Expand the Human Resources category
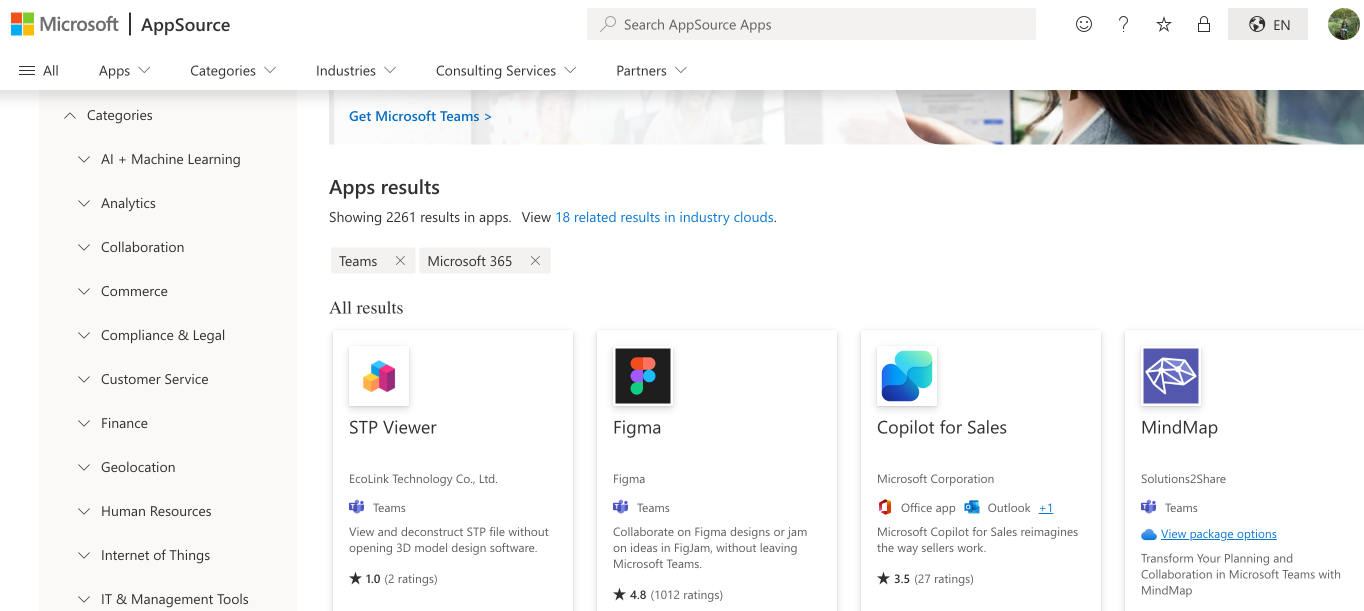The height and width of the screenshot is (611, 1364). point(84,512)
